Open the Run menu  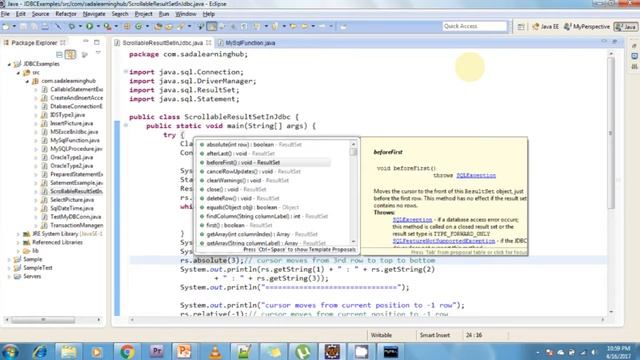click(164, 14)
